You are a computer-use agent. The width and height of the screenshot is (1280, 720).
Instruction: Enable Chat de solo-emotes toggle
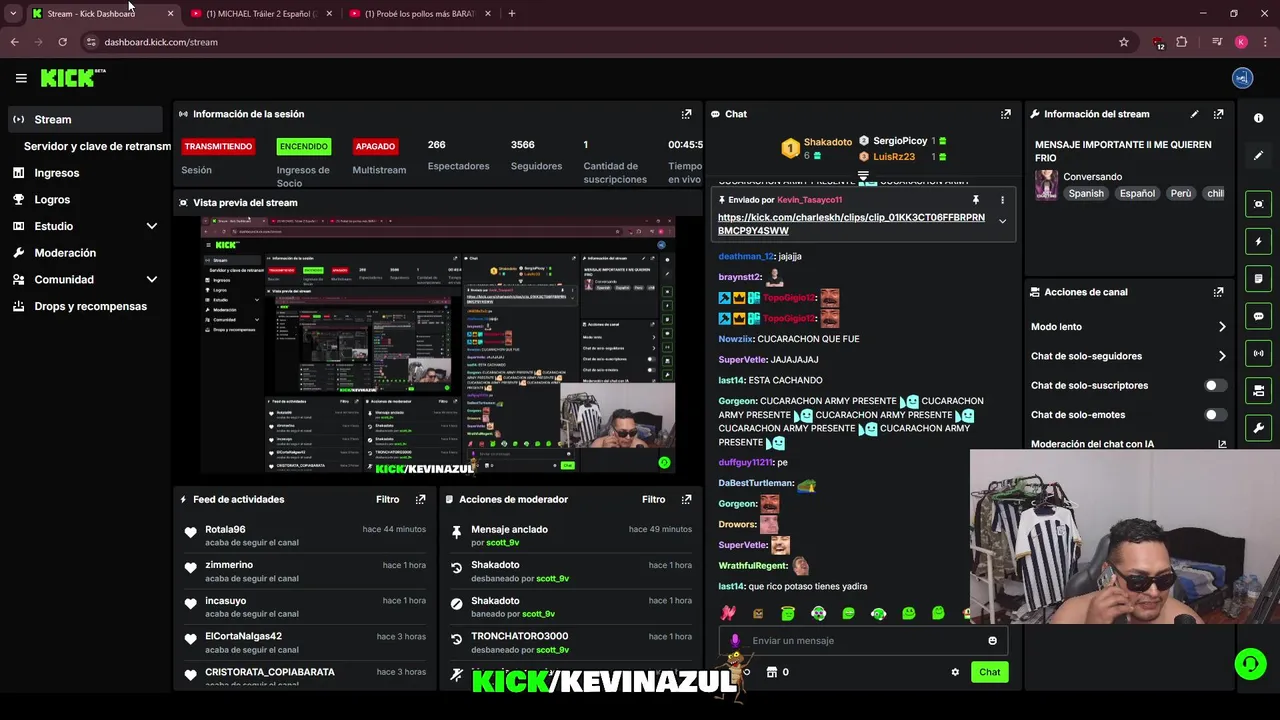1215,415
